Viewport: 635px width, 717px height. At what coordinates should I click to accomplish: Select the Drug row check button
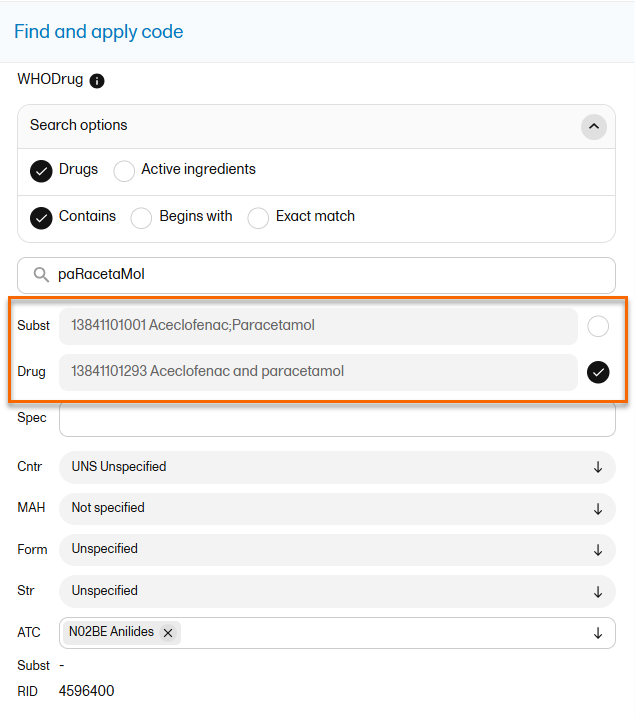pos(598,372)
